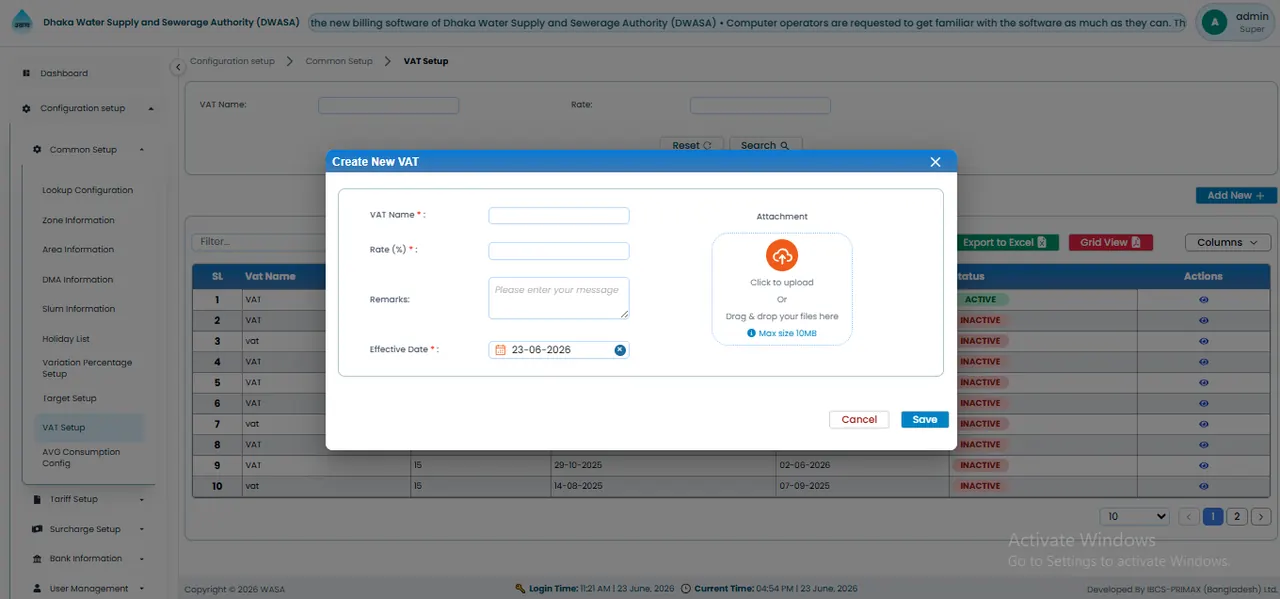Click the Remarks text area
Image resolution: width=1280 pixels, height=599 pixels.
[x=559, y=298]
